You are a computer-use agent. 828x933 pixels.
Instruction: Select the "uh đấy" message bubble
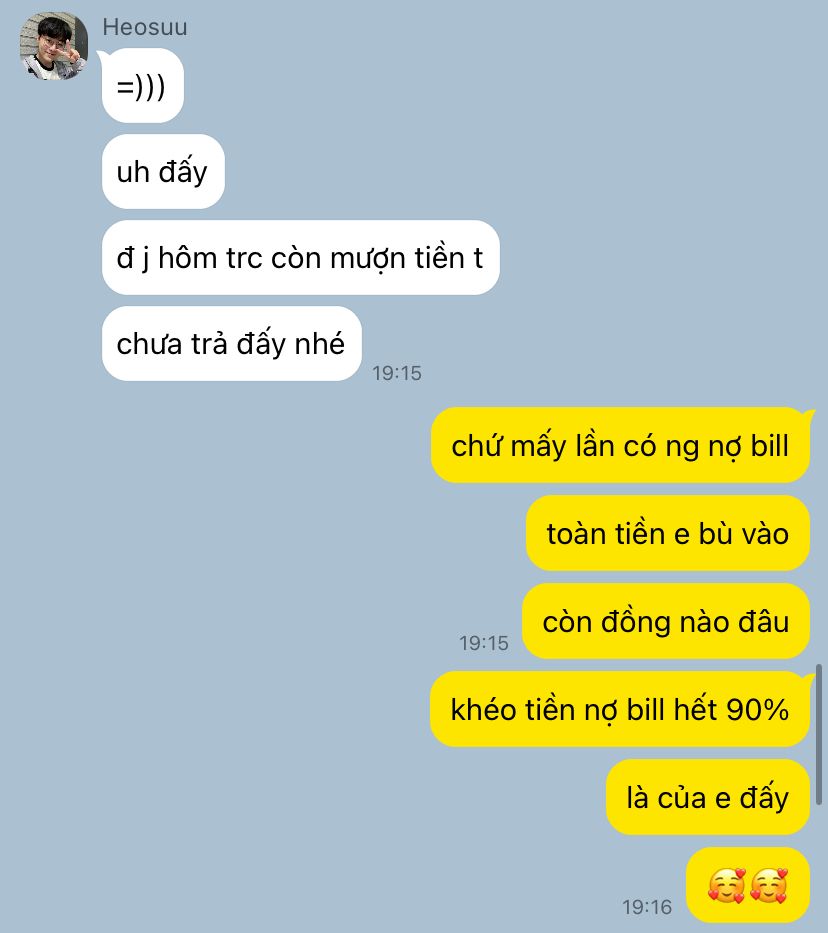point(163,171)
